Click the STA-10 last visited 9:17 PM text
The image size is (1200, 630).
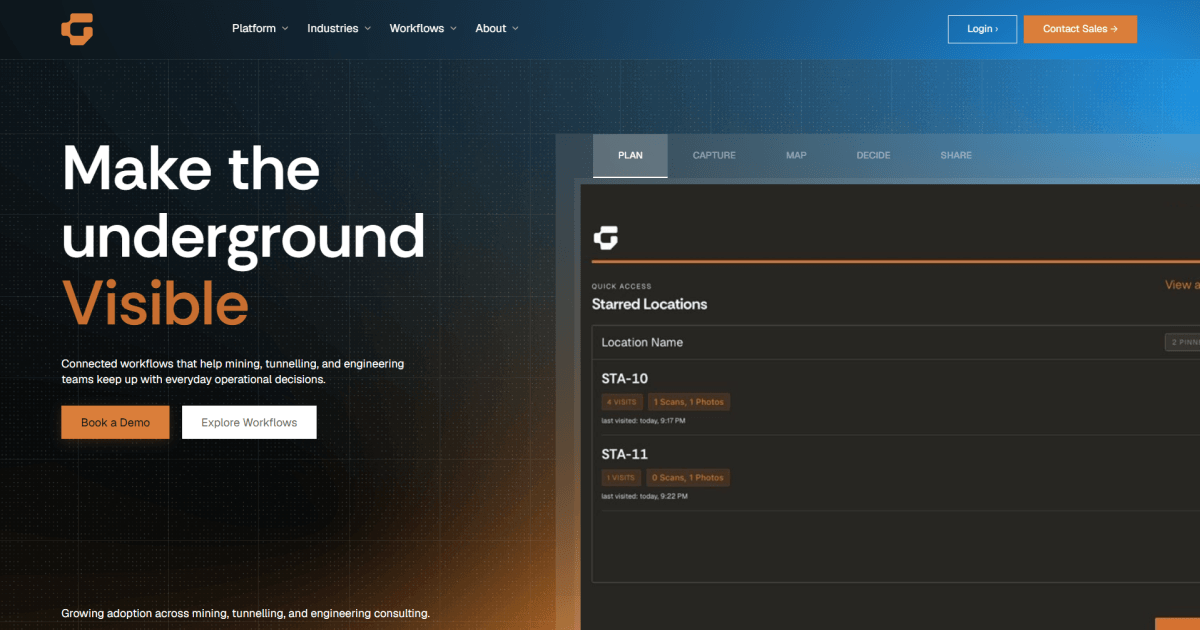point(643,421)
